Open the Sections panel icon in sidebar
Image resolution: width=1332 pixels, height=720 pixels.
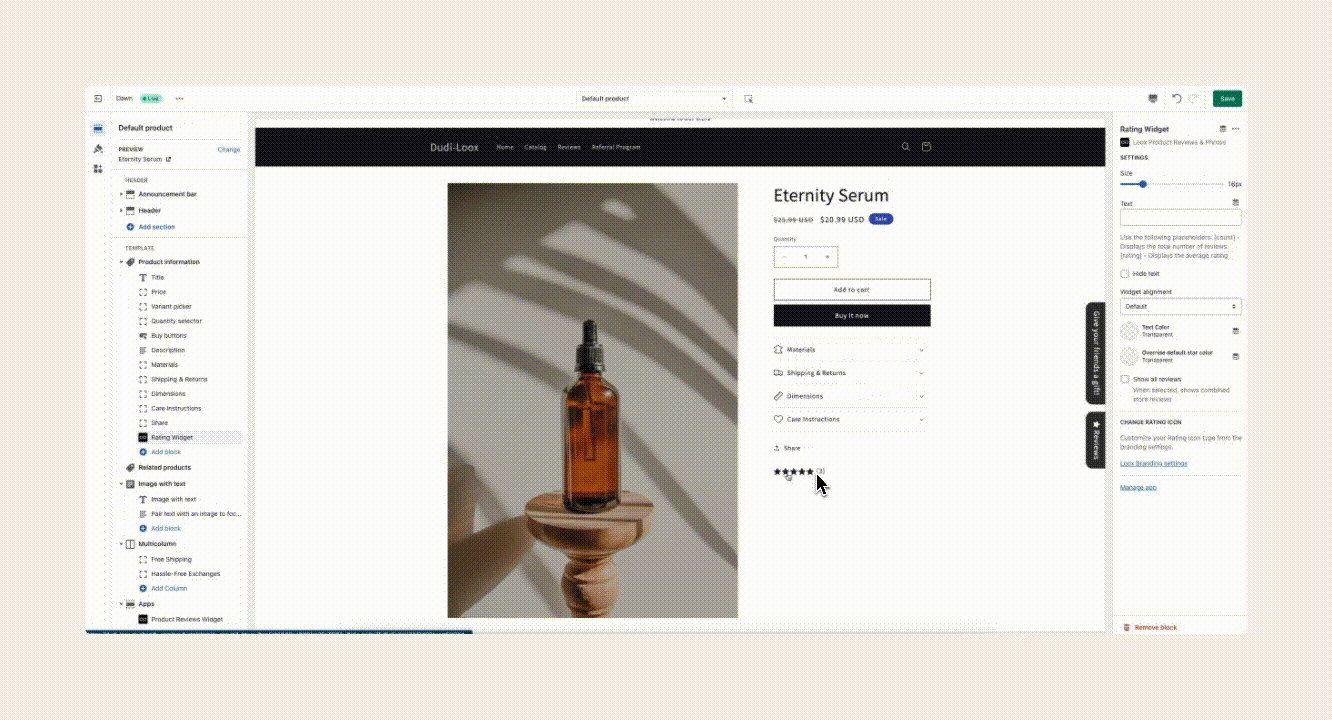(98, 129)
